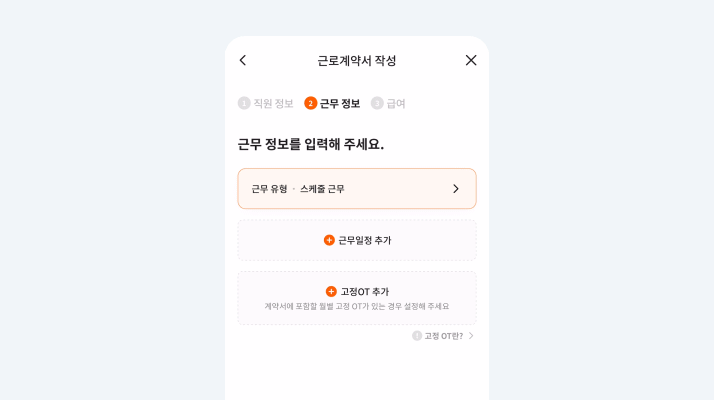Viewport: 714px width, 400px height.
Task: Expand the 근무 유형 row chevron
Action: click(x=456, y=189)
